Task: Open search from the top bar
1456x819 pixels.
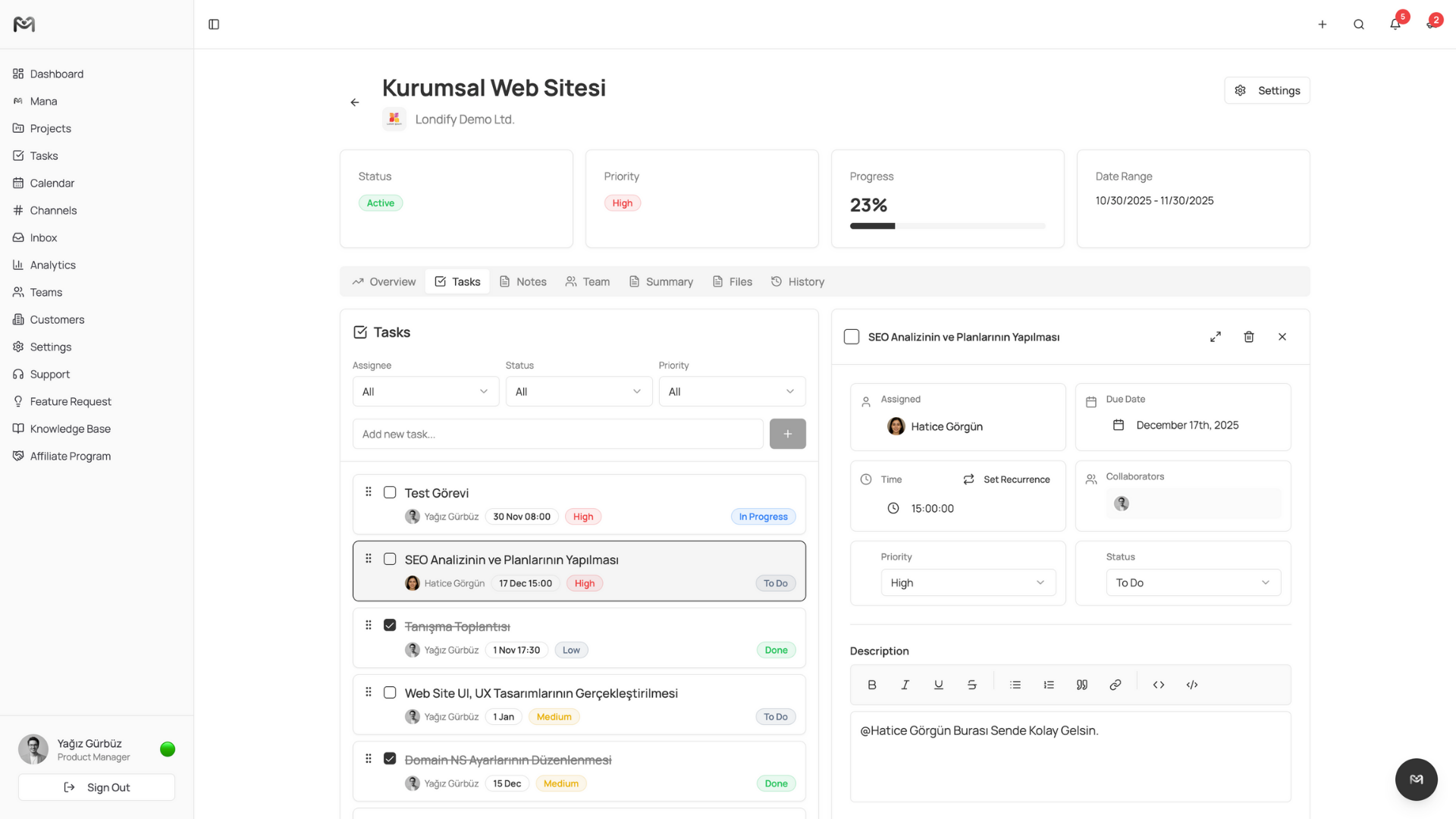Action: pyautogui.click(x=1358, y=24)
